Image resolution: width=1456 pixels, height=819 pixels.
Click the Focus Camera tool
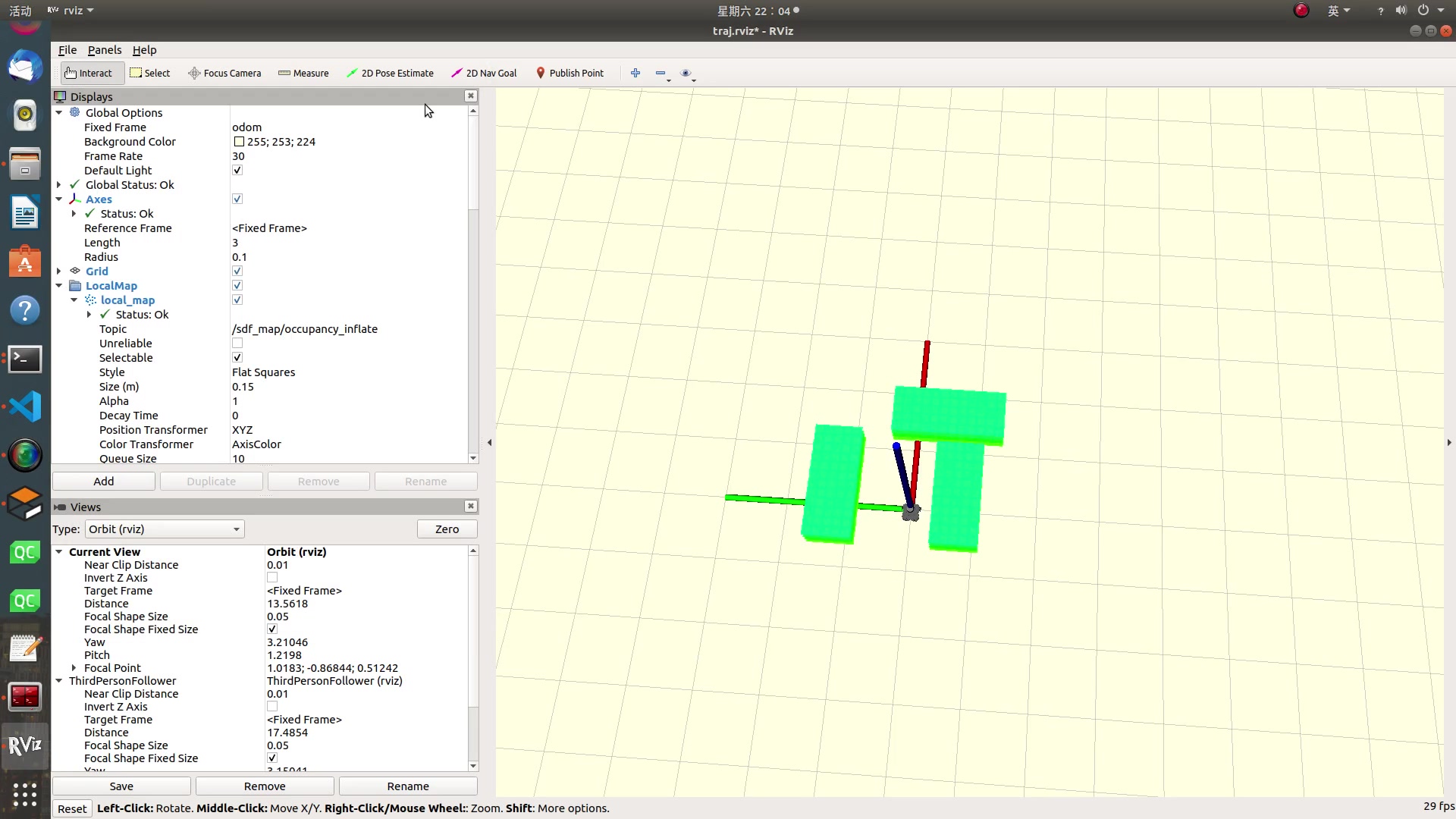coord(224,74)
